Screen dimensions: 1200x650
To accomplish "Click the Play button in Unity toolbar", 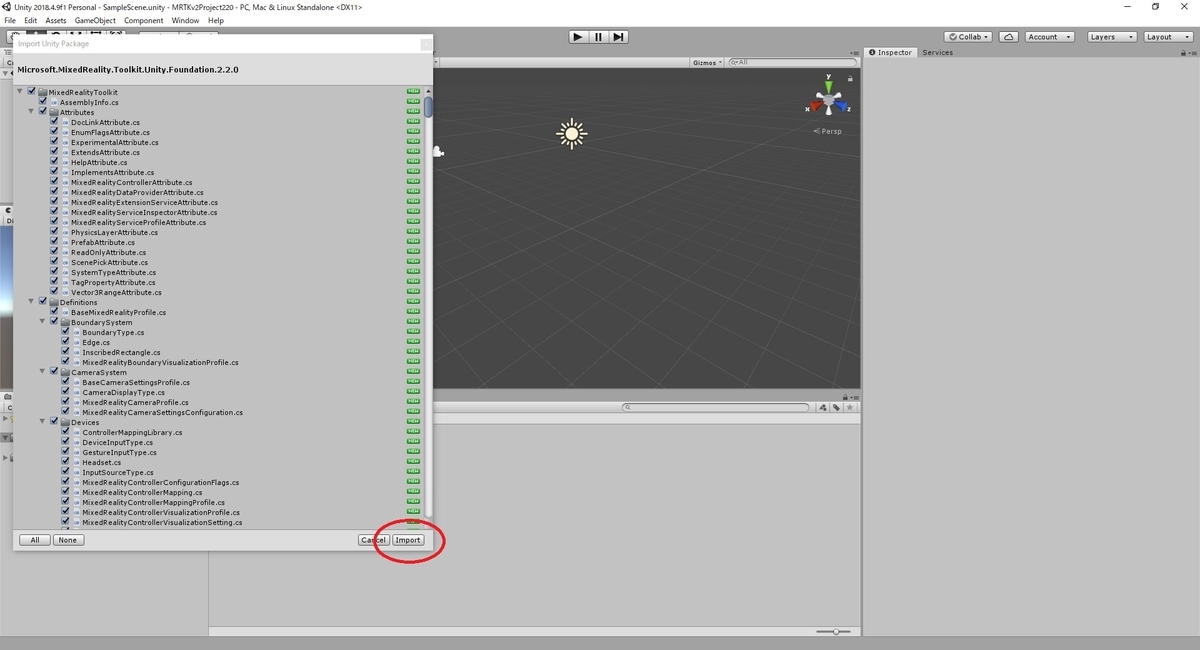I will tap(578, 37).
